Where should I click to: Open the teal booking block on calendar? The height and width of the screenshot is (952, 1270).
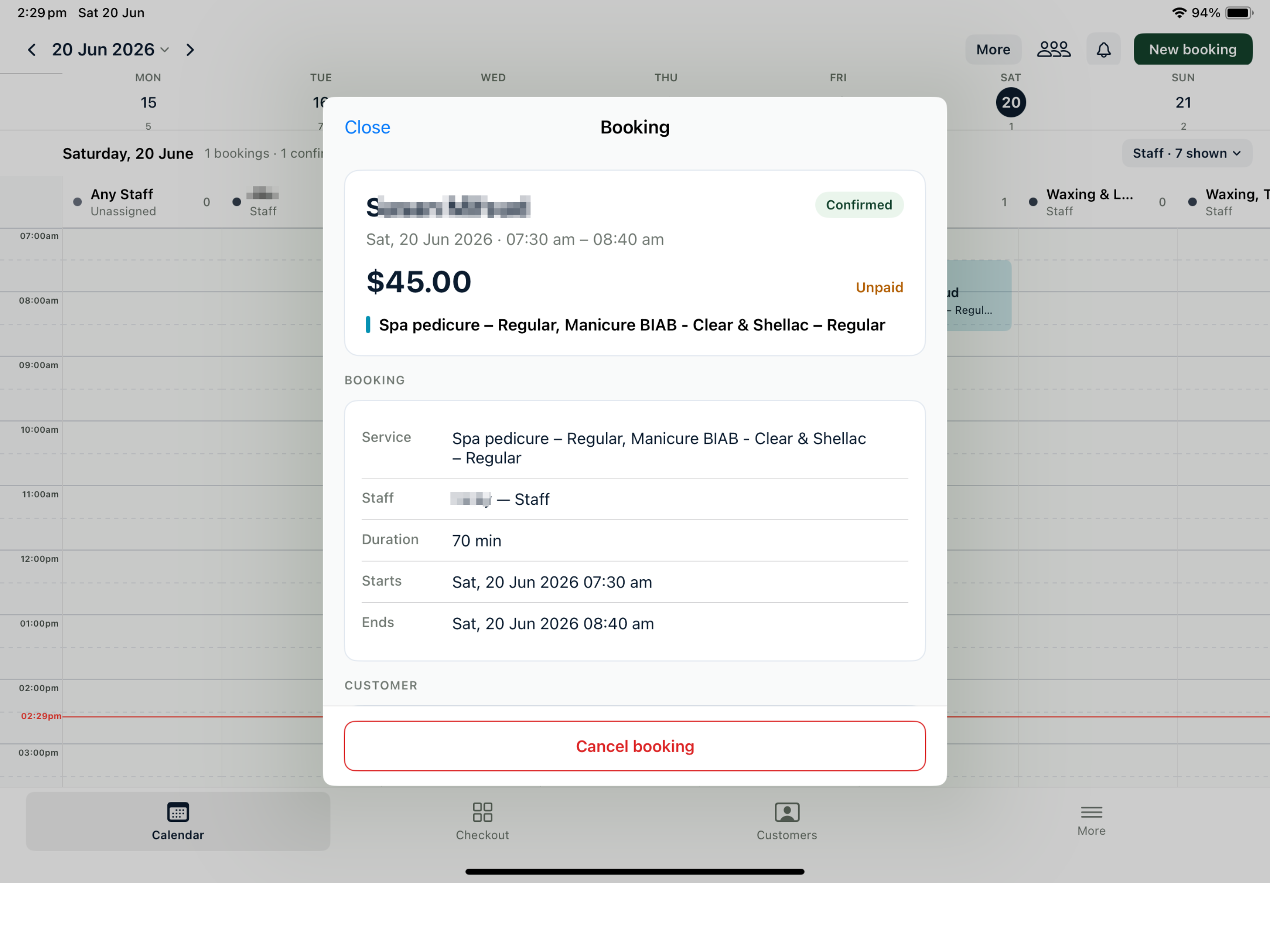979,295
